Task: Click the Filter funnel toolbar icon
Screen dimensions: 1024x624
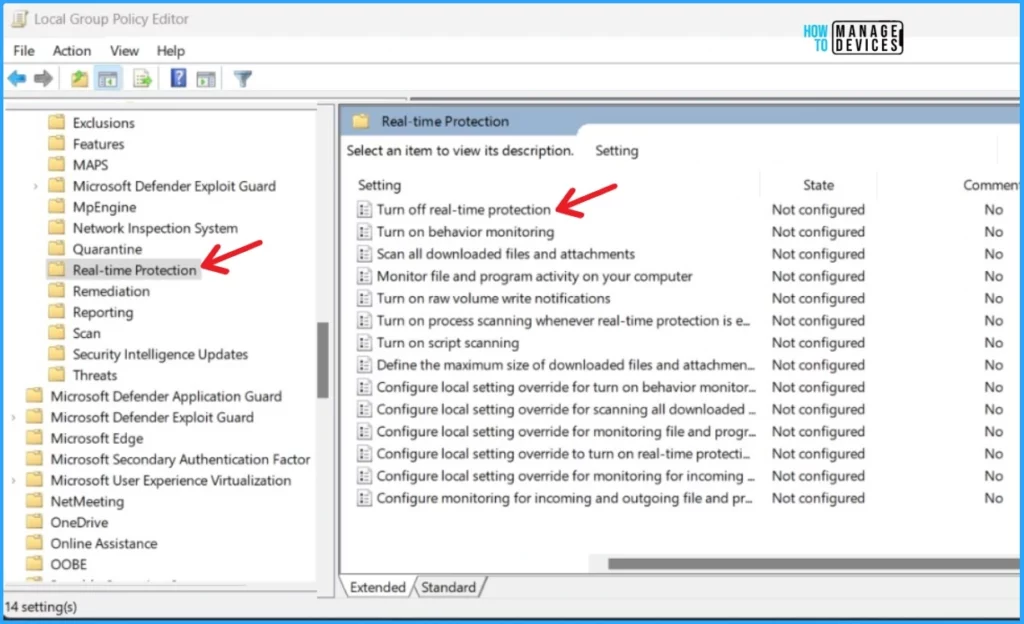Action: click(x=243, y=79)
